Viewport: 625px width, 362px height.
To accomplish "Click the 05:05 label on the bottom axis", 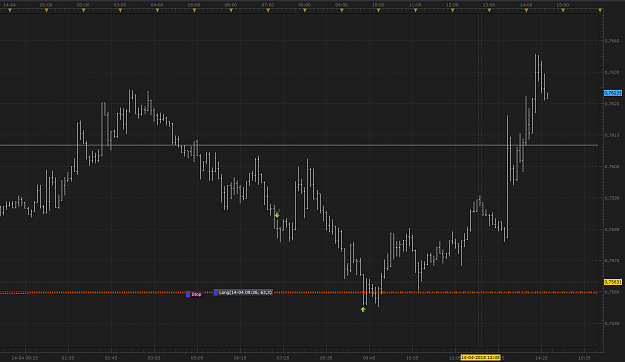I will [x=197, y=358].
